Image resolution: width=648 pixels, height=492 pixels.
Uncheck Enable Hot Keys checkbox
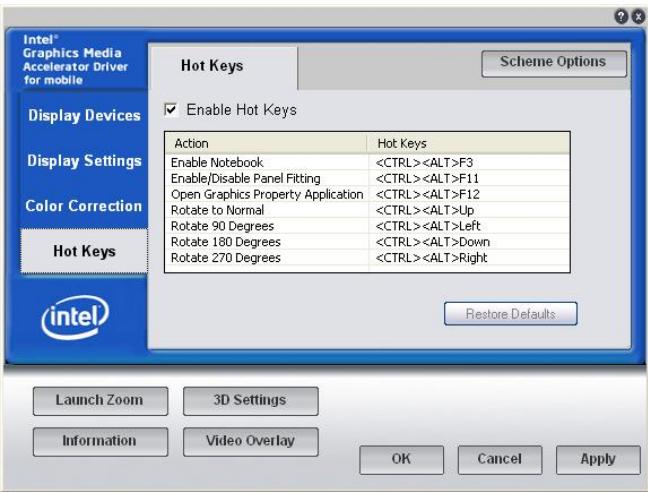click(x=171, y=110)
